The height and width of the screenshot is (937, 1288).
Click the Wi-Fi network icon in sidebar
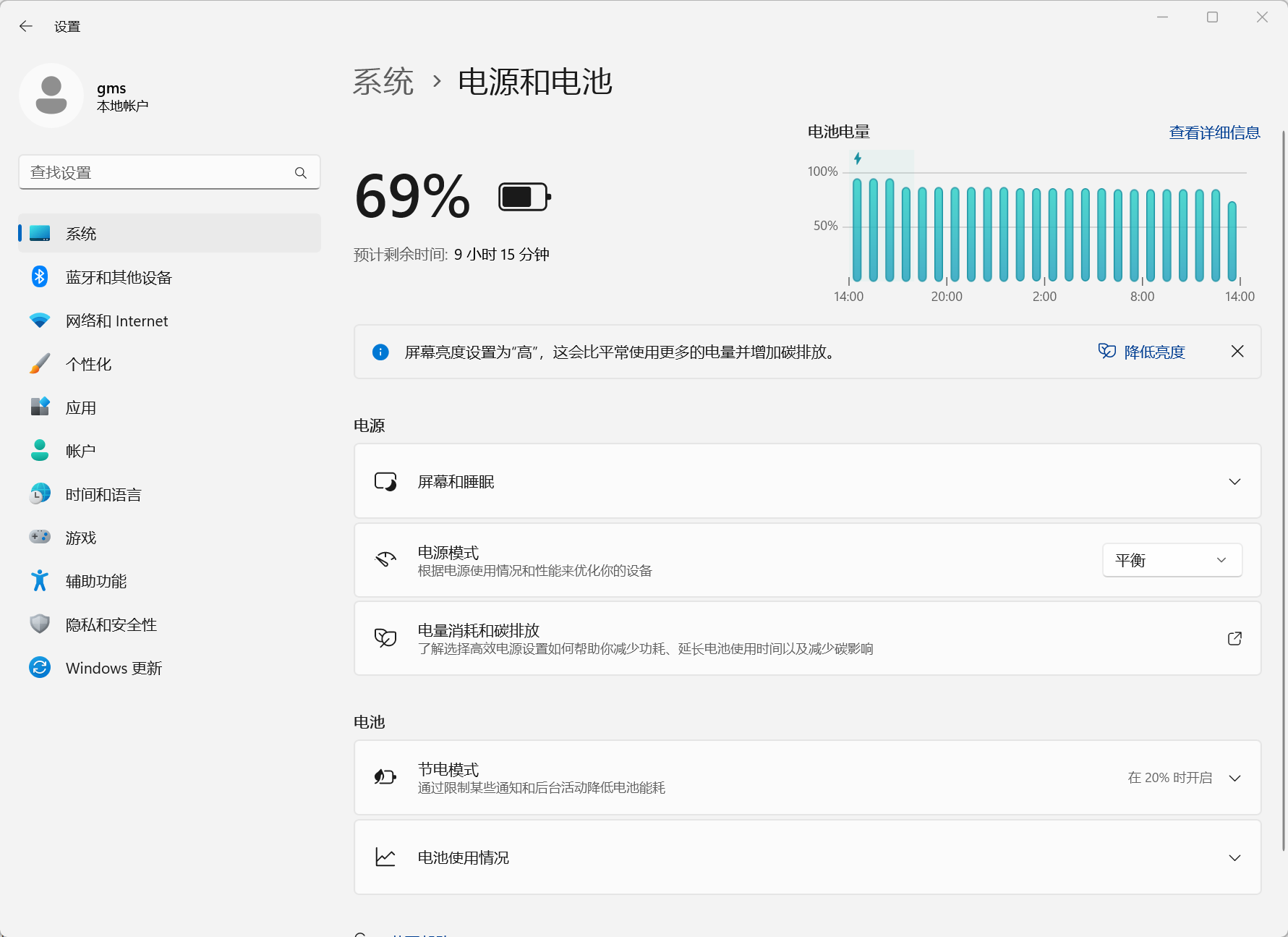[40, 321]
